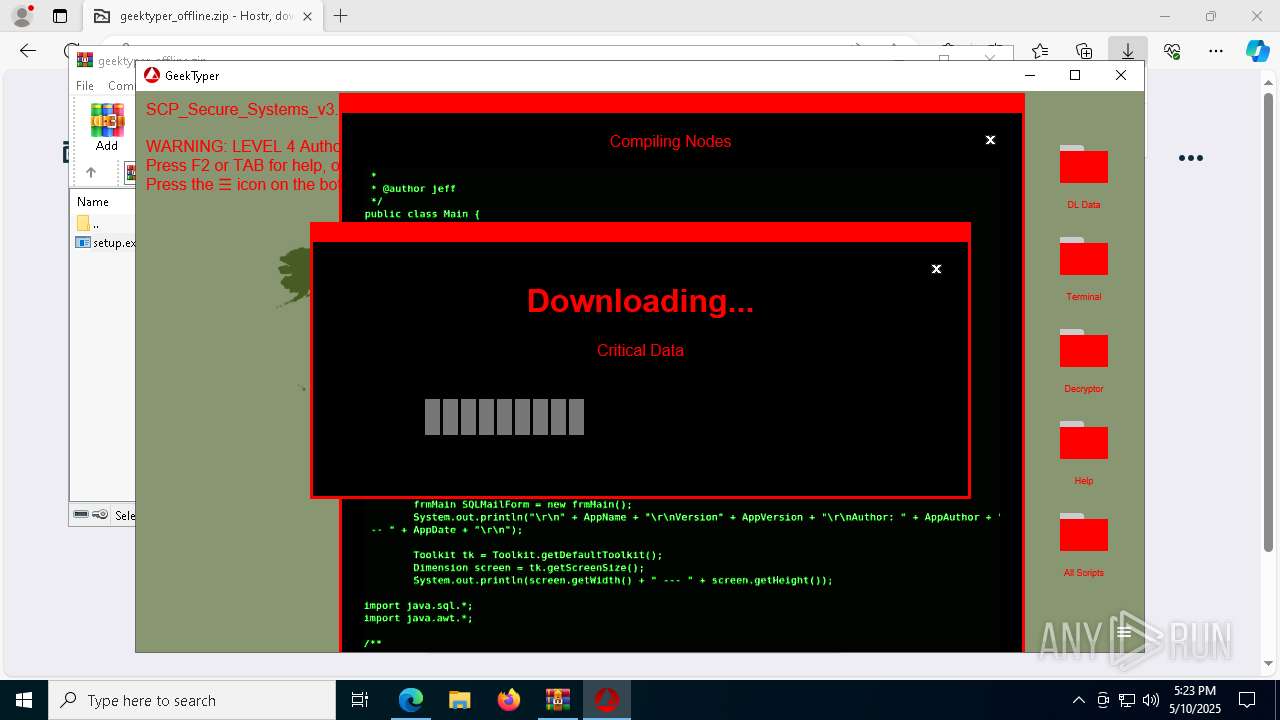Close the Compiling Nodes window
This screenshot has width=1280, height=720.
tap(990, 140)
